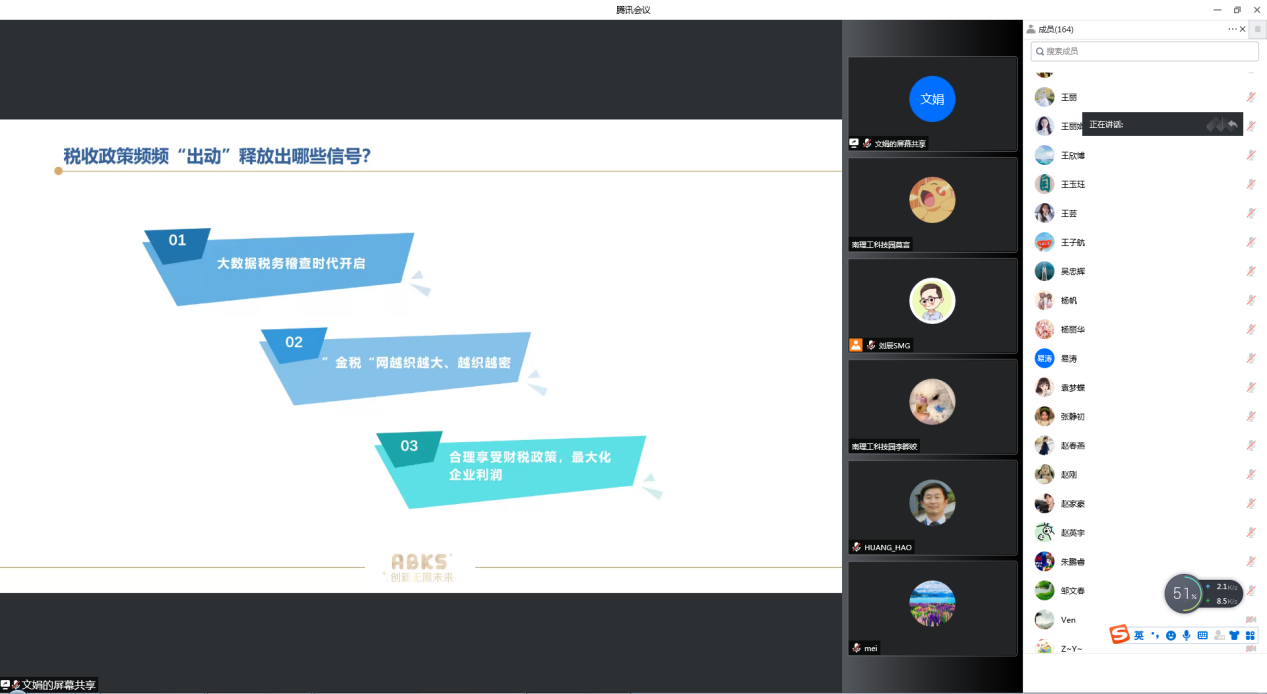Open the Sogou toolbox grid icon

(1249, 635)
